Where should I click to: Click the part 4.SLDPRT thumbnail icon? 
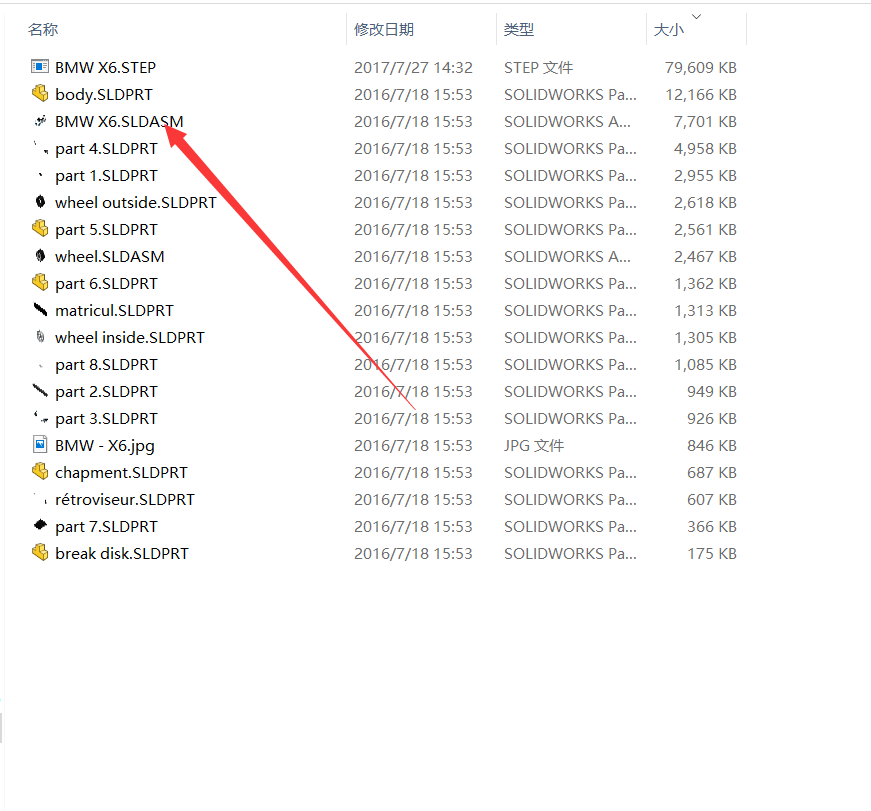[40, 148]
